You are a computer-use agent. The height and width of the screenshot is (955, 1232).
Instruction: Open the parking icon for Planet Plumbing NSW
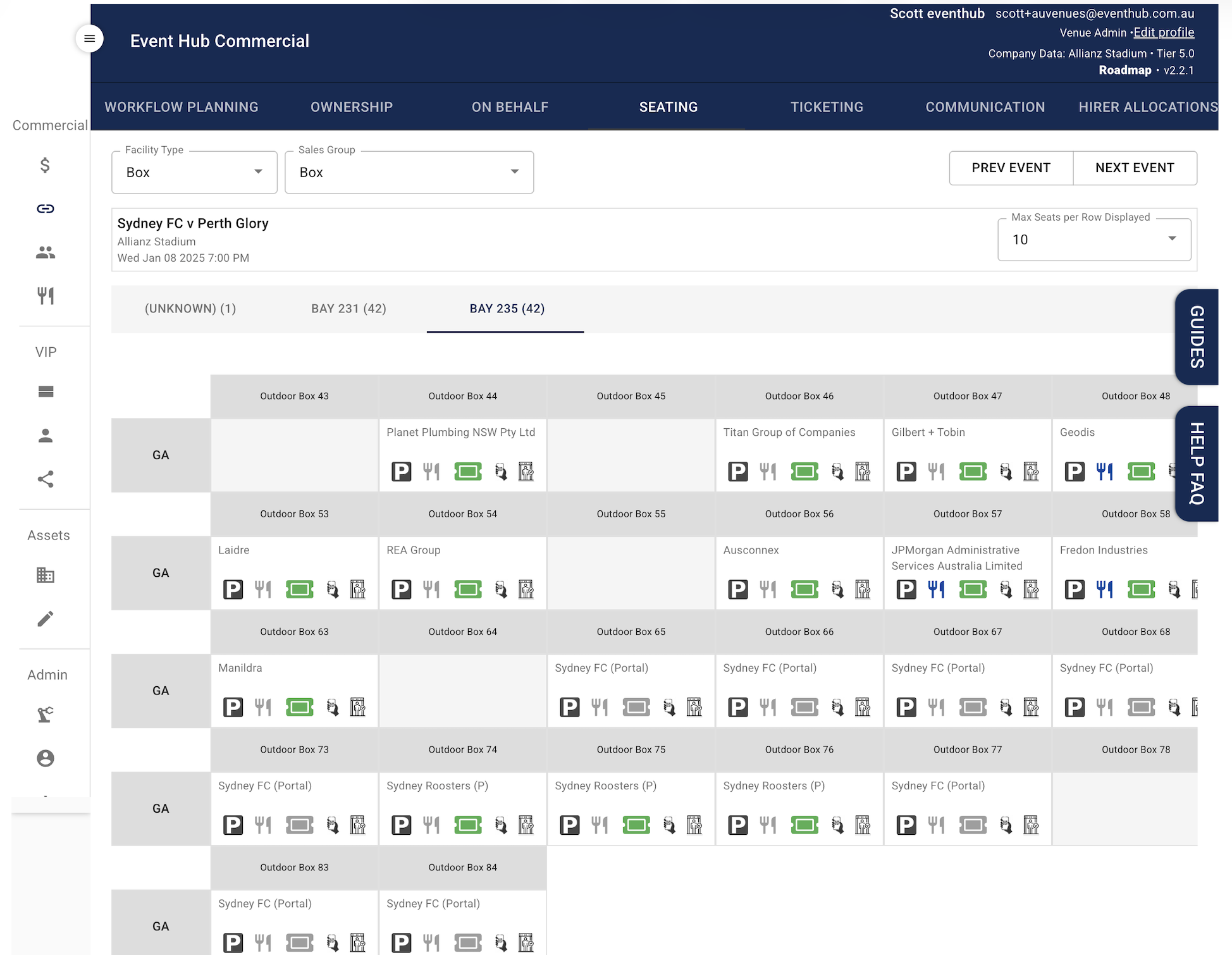click(401, 471)
